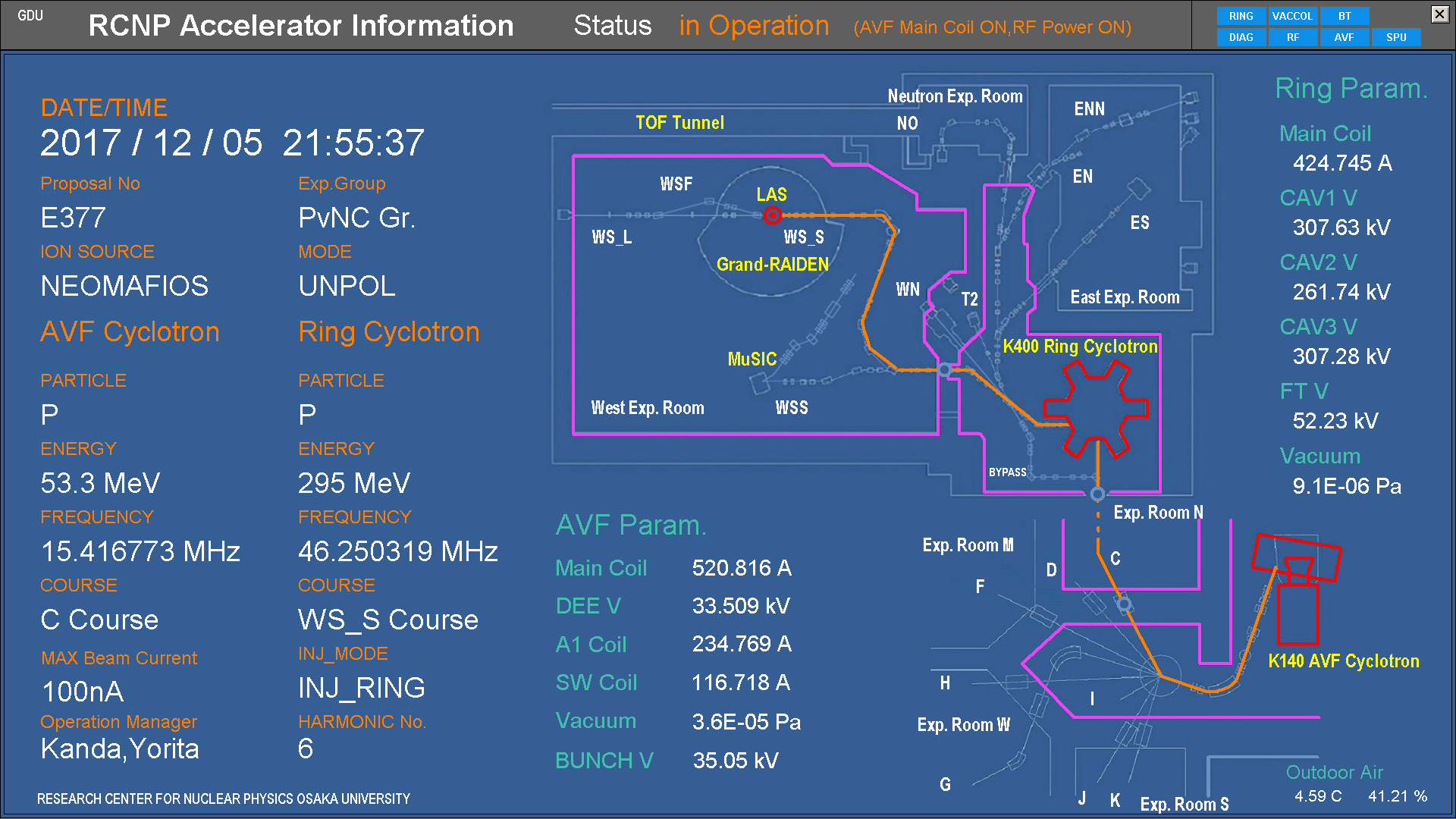The image size is (1456, 819).
Task: Switch to the DIAG view
Action: tap(1241, 37)
